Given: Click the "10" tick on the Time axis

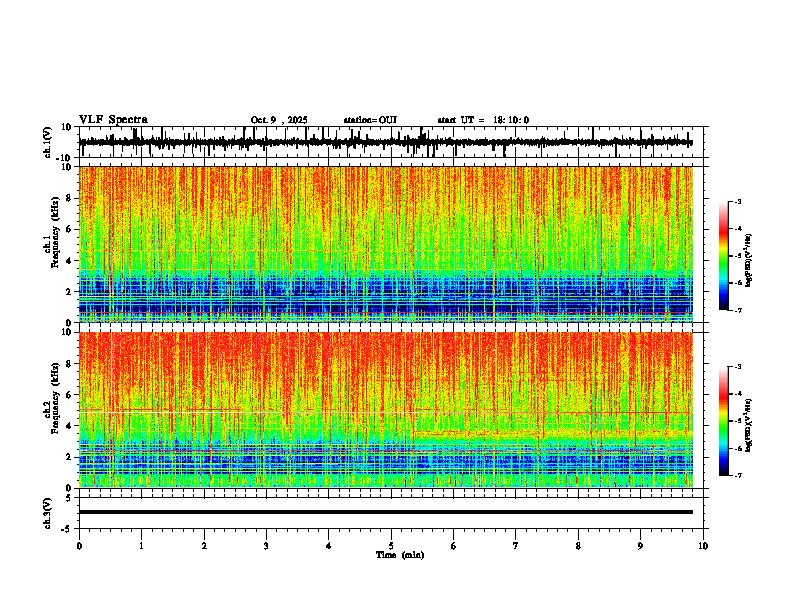Looking at the screenshot, I should [x=703, y=546].
